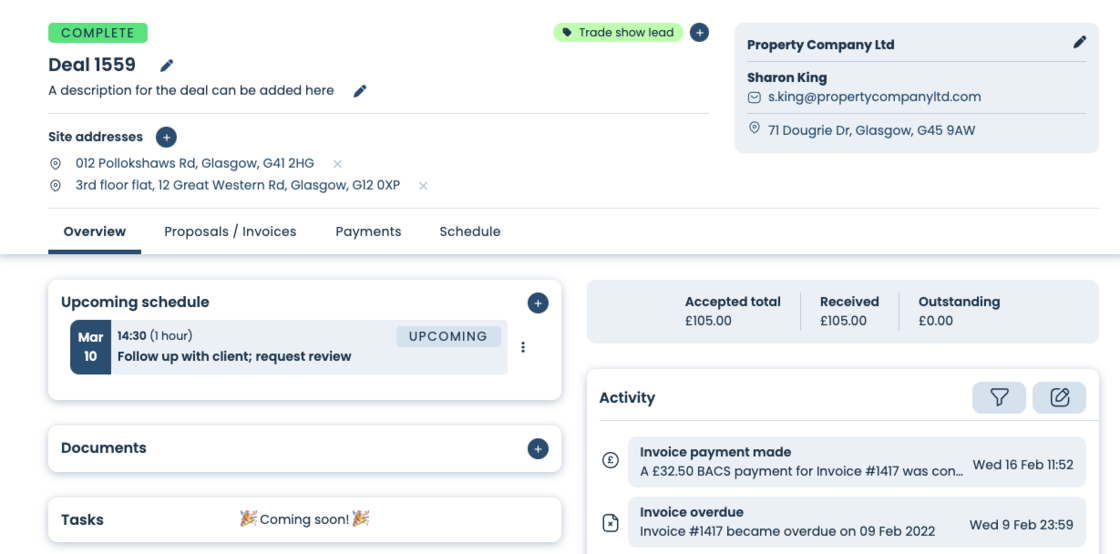Add a new tag to the deal
This screenshot has height=554, width=1120.
pos(700,33)
